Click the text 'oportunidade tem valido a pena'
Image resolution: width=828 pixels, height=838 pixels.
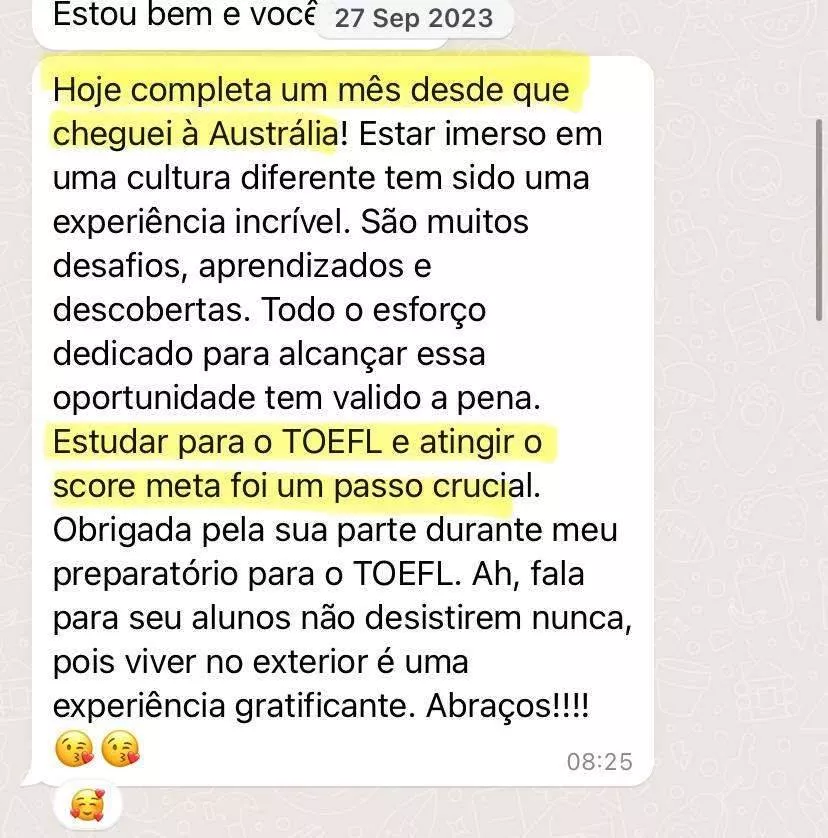click(297, 398)
